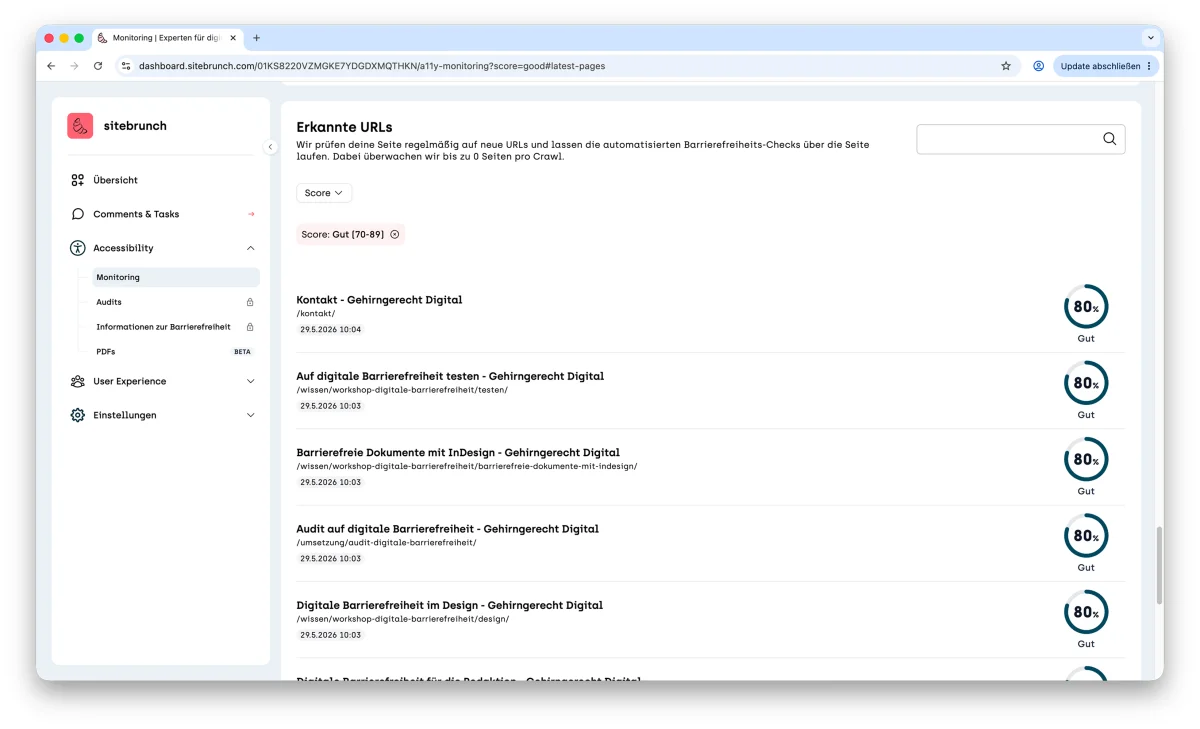Click the 80% score ring for Design entry
Screen dimensions: 1200x729
1086,612
